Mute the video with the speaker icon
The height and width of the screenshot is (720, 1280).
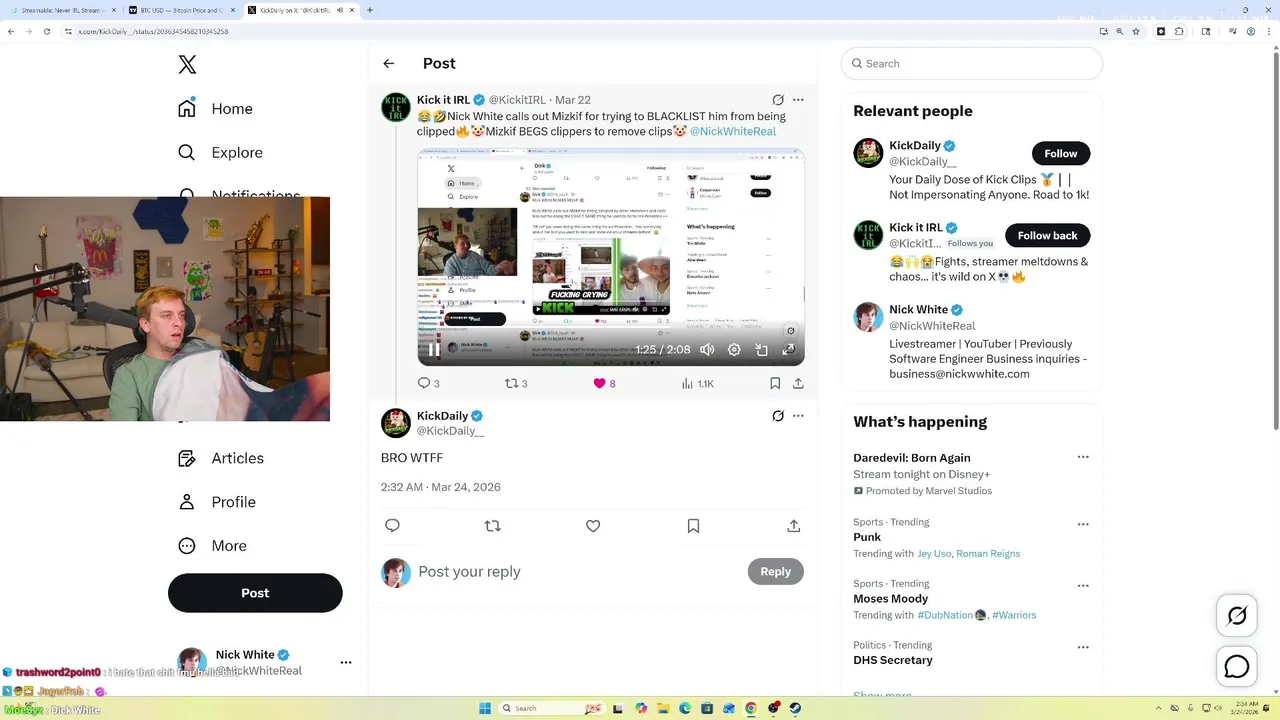707,349
